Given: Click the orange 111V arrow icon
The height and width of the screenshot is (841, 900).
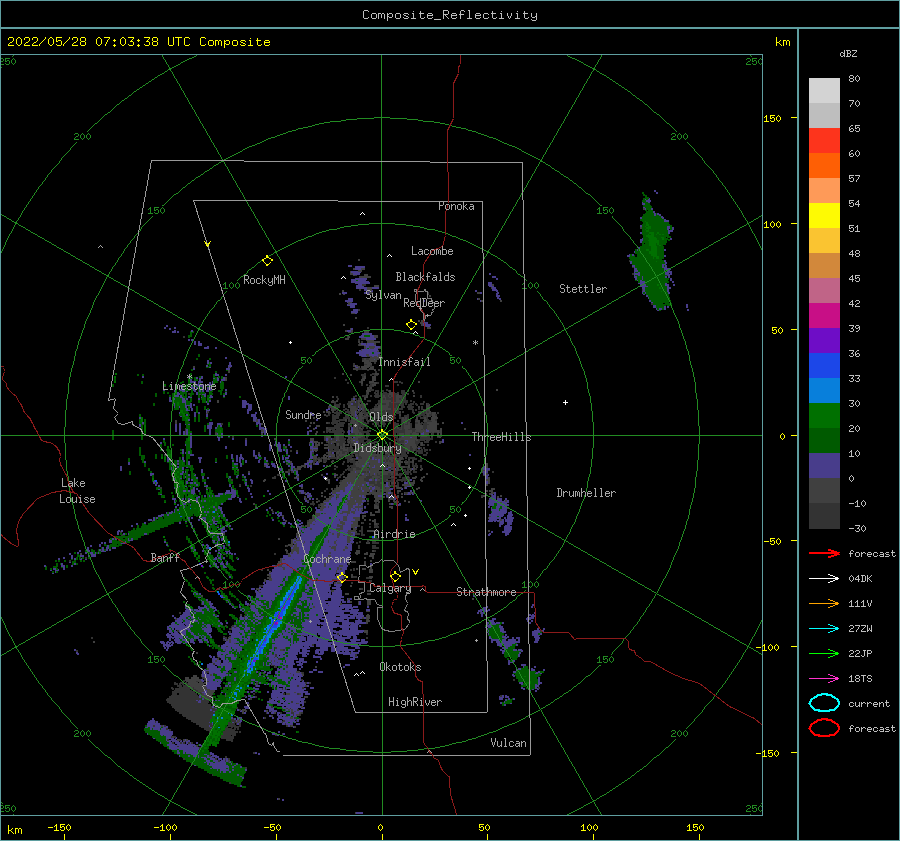Looking at the screenshot, I should click(x=824, y=603).
